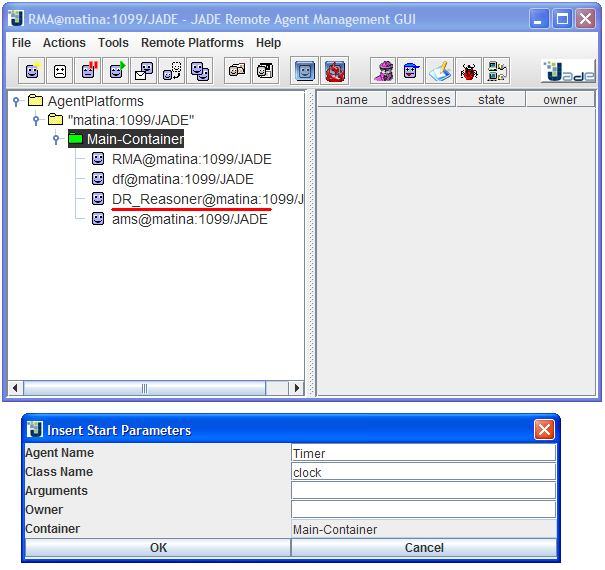Maximize the JADE RMA GUI window

pos(562,19)
